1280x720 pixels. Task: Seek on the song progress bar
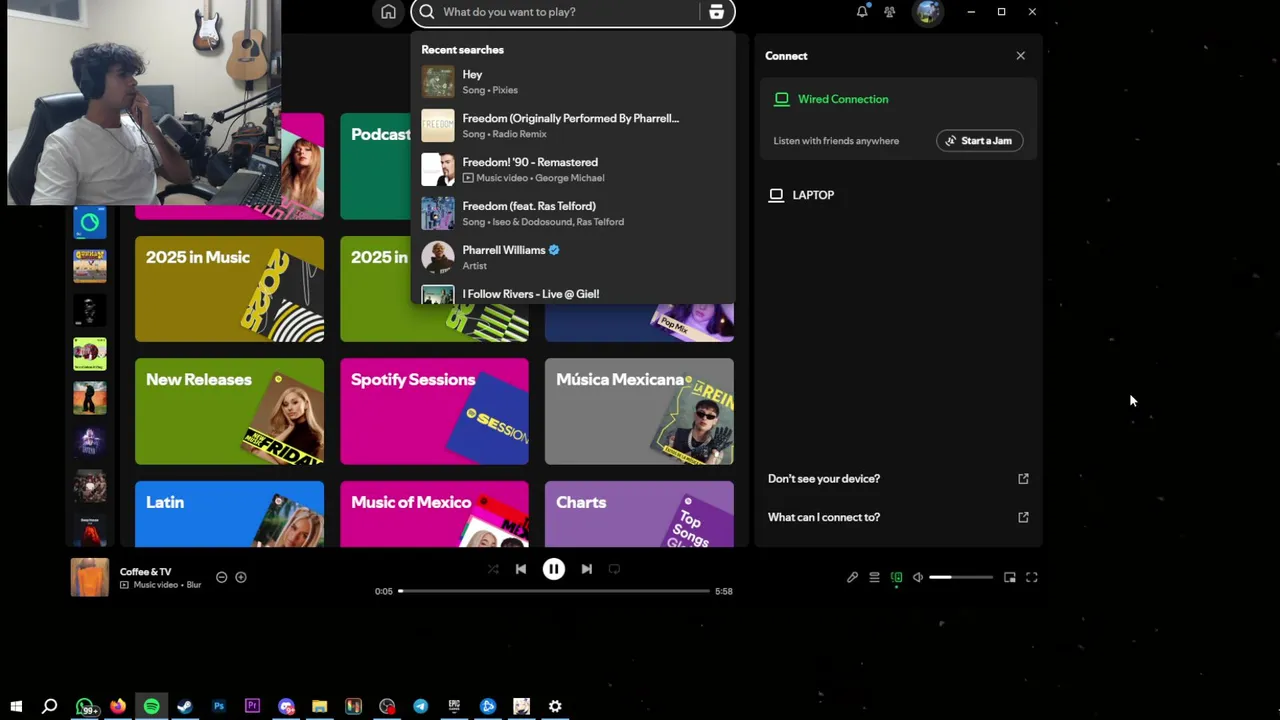(x=555, y=591)
